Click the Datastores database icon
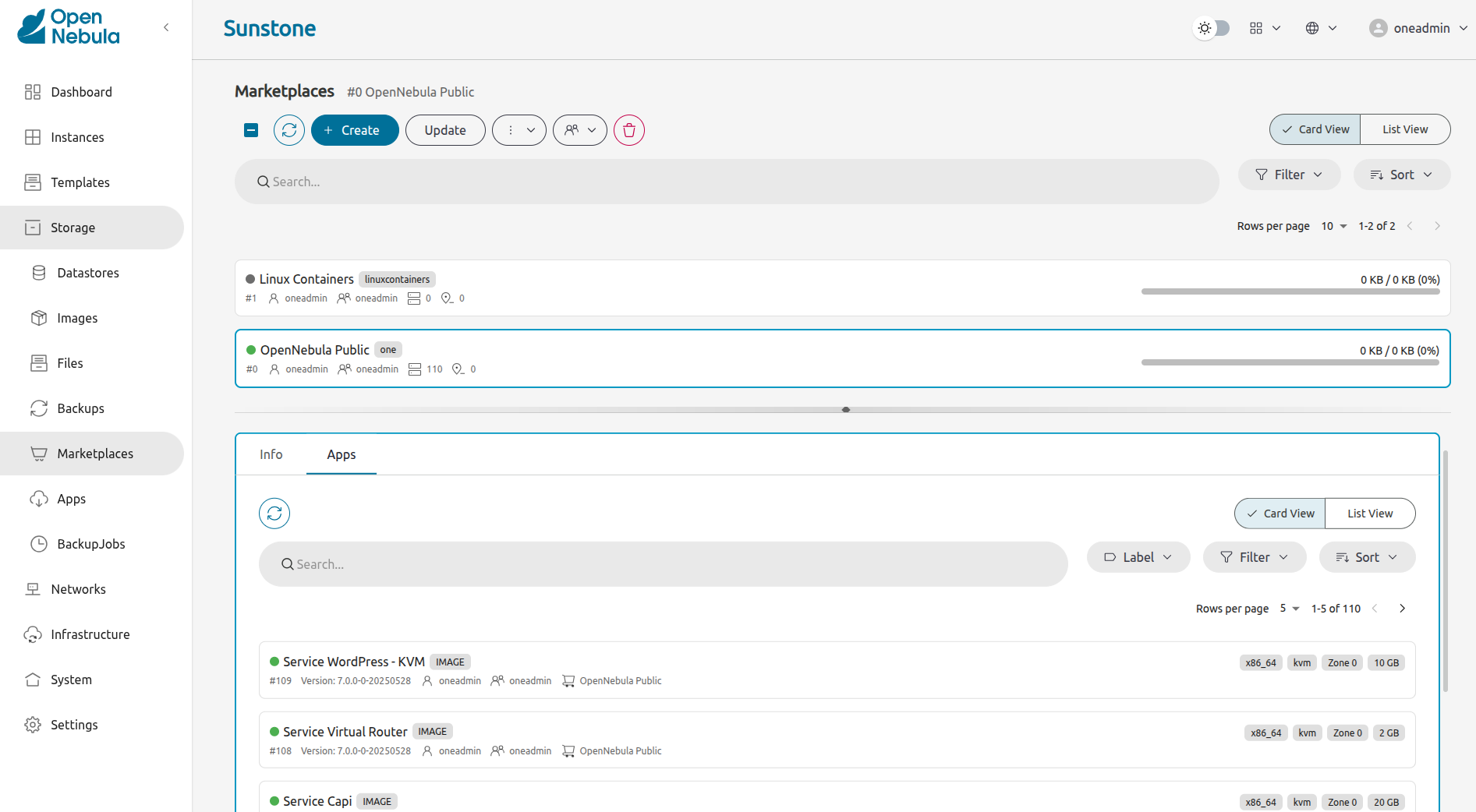1476x812 pixels. (x=39, y=273)
